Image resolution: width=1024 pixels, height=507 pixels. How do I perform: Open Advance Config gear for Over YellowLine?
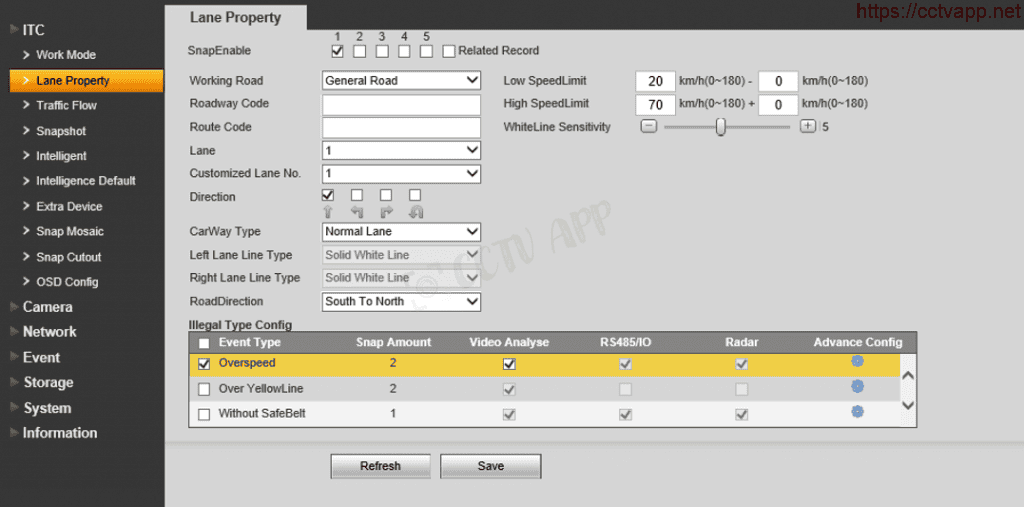tap(857, 386)
